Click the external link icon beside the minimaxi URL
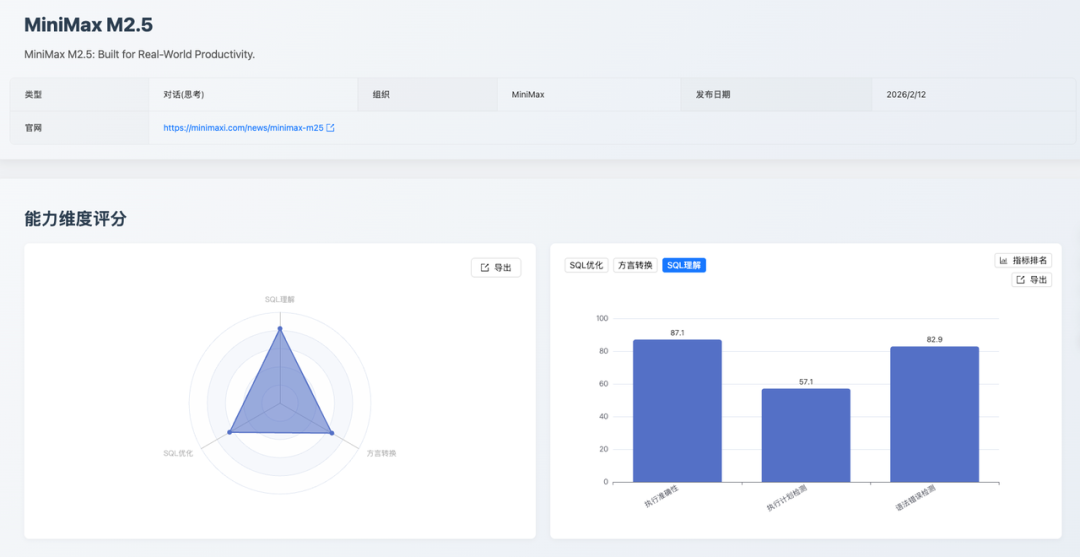The width and height of the screenshot is (1080, 557). (x=331, y=128)
